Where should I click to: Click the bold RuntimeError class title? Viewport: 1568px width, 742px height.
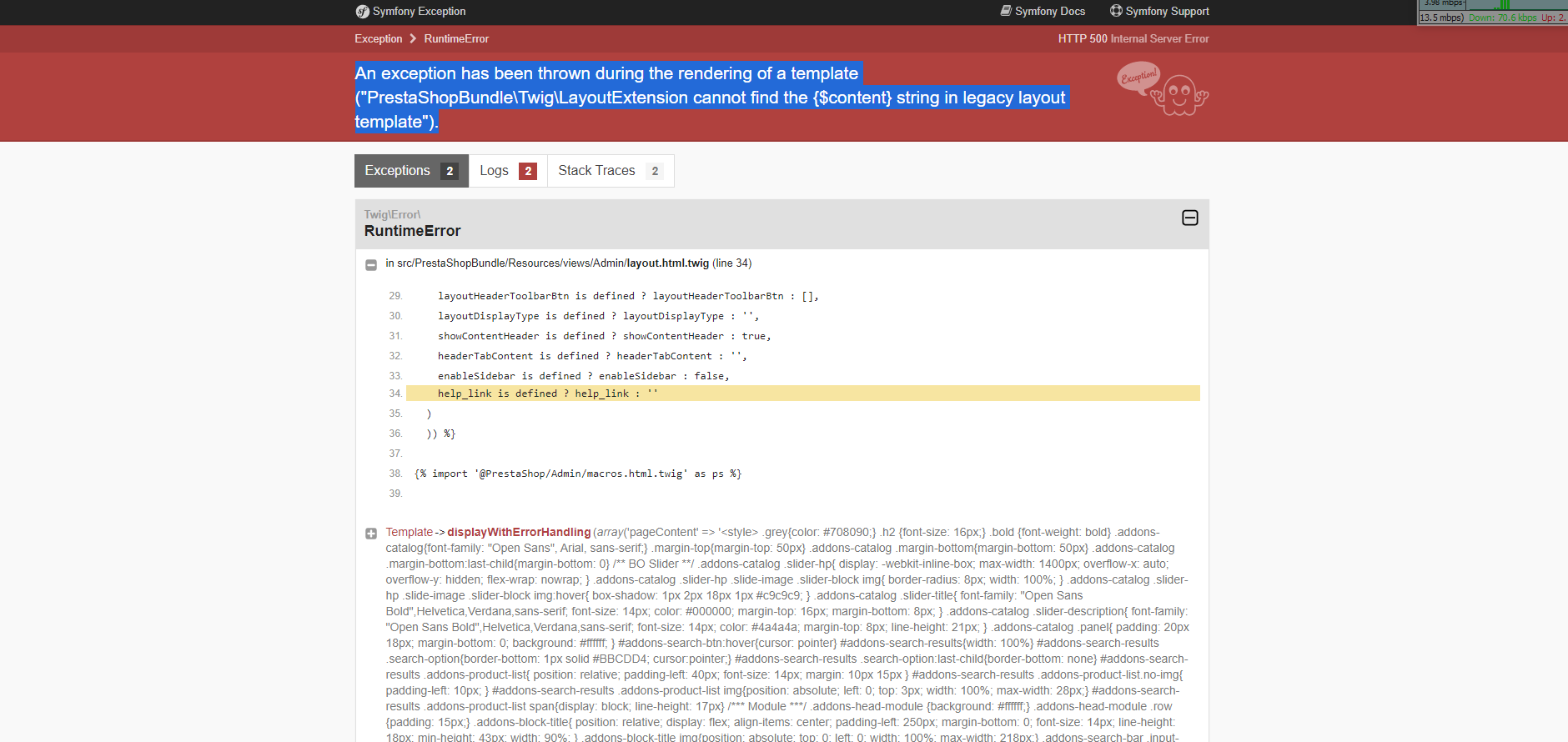coord(412,231)
